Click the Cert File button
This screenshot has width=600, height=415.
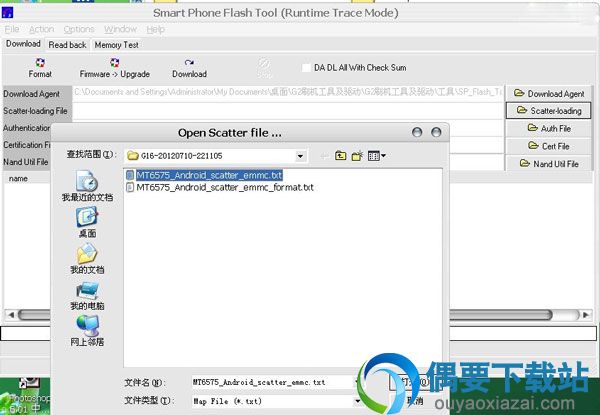549,146
